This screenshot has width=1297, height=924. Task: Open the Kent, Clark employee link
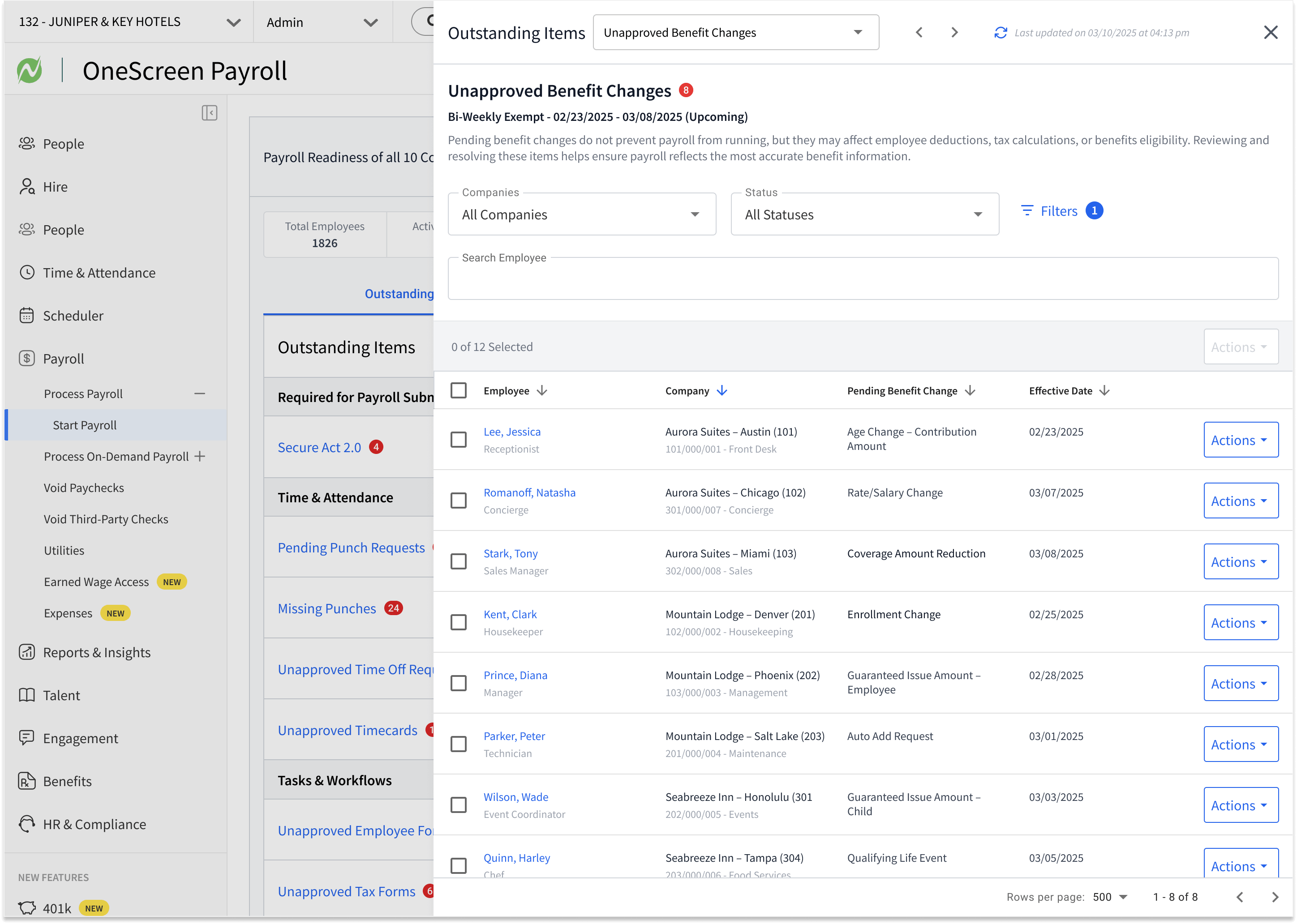coord(510,615)
